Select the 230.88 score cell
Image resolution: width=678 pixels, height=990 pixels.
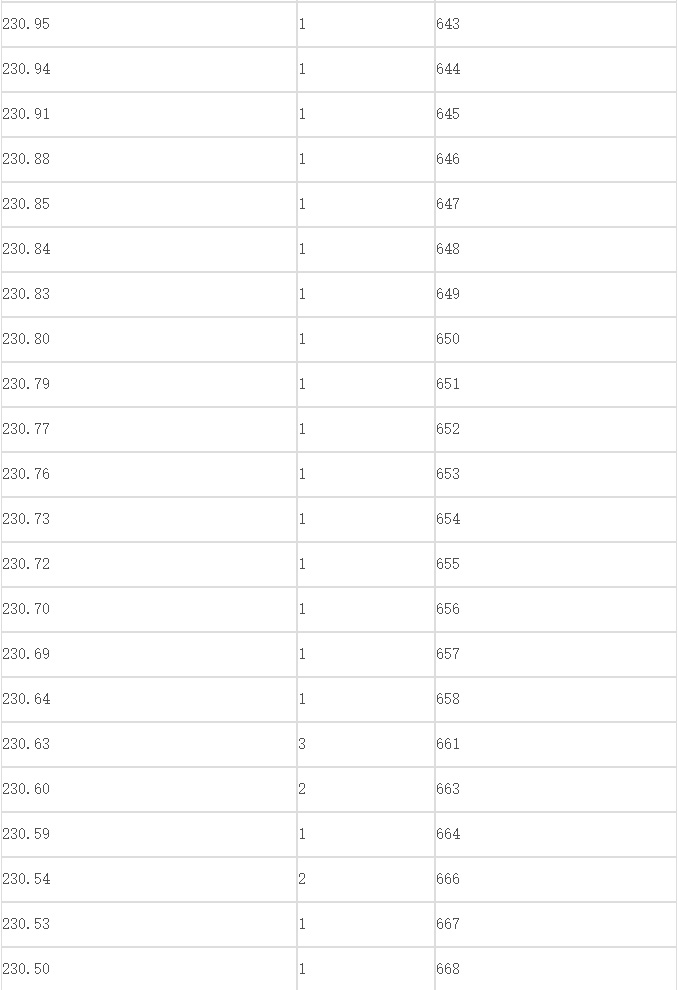[x=149, y=159]
